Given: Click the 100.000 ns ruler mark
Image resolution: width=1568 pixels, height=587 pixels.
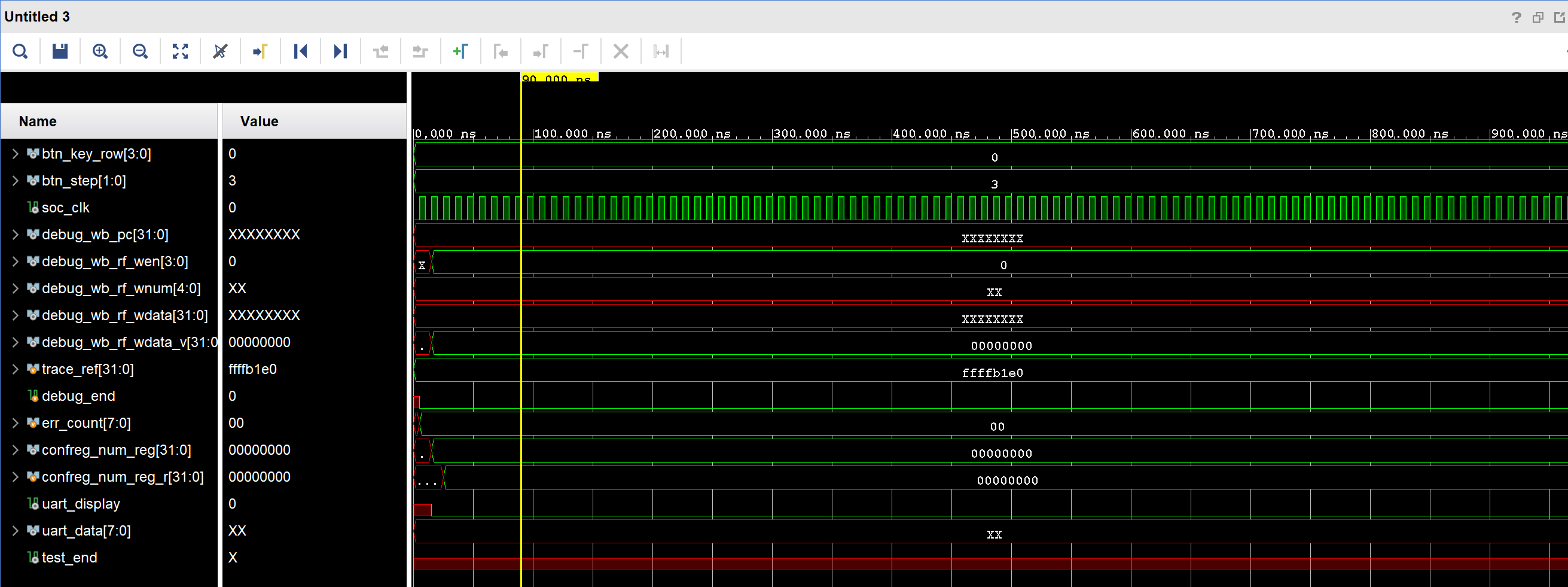Looking at the screenshot, I should click(572, 133).
